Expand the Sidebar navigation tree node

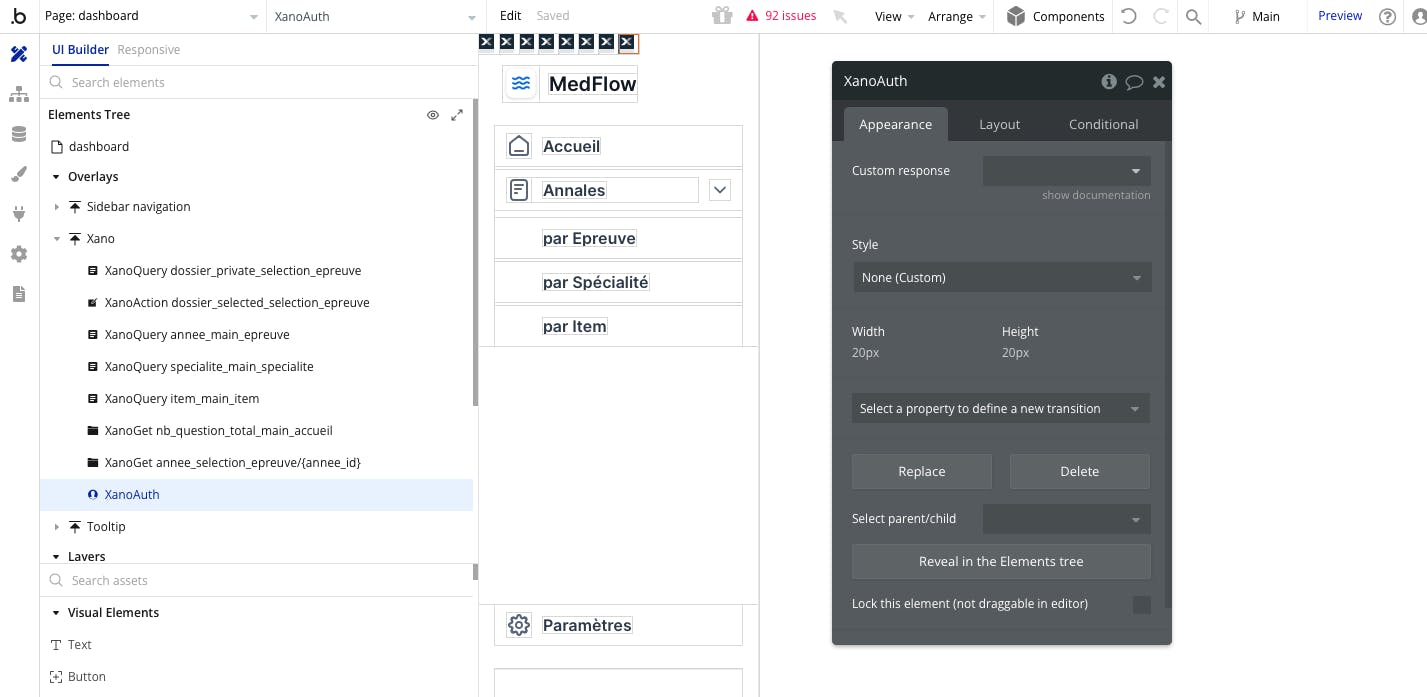57,207
